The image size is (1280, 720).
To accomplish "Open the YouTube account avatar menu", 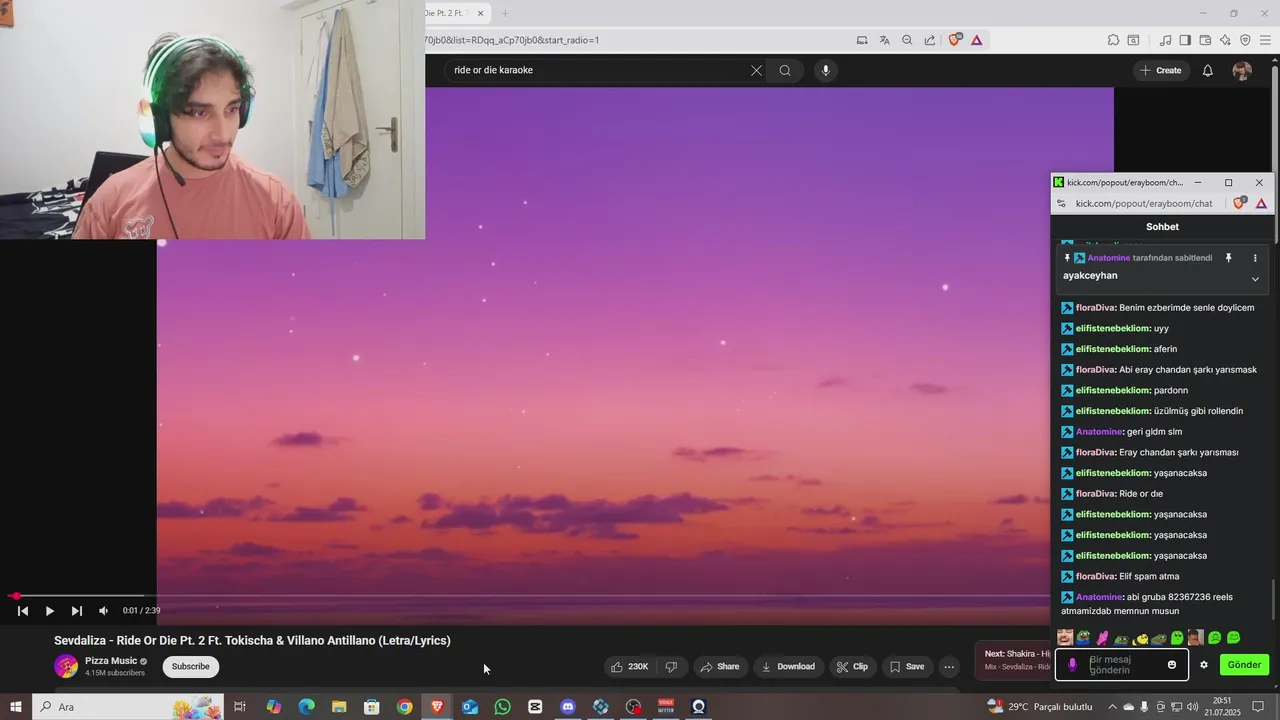I will (1242, 70).
